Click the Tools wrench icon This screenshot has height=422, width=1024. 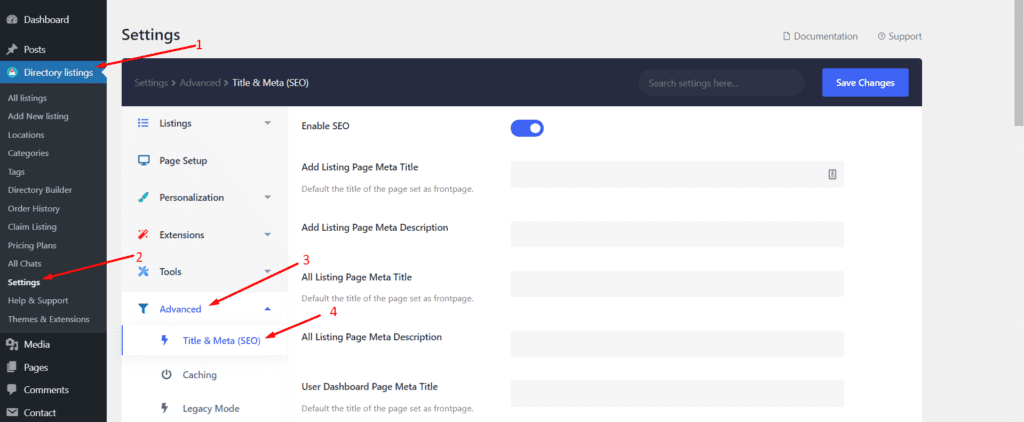(143, 271)
